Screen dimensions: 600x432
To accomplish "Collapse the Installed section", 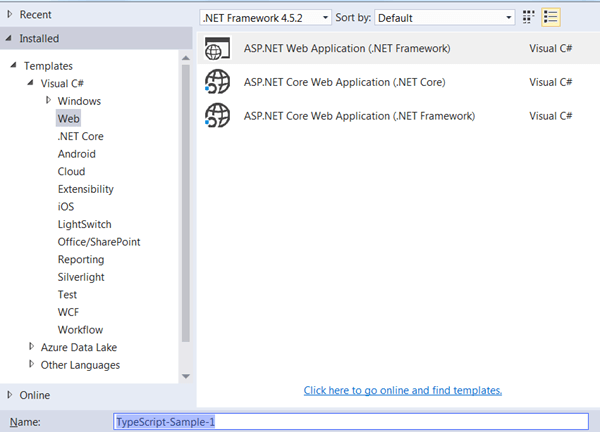I will click(10, 38).
